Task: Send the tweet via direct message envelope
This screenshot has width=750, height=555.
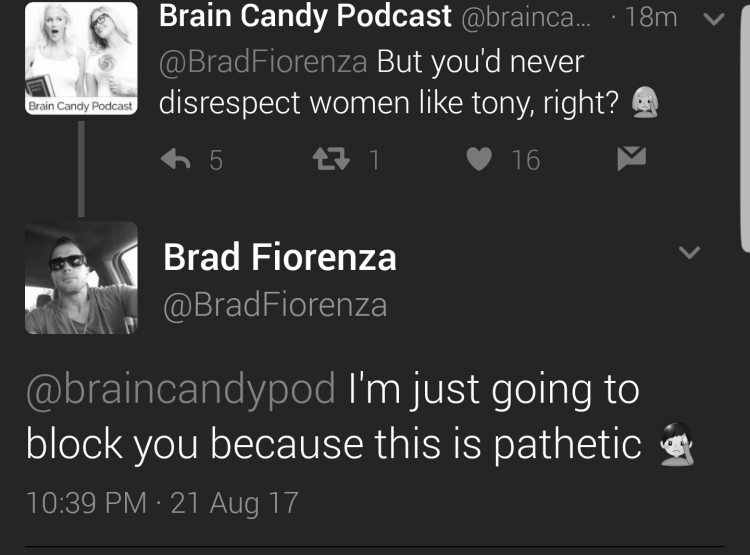Action: click(x=631, y=159)
